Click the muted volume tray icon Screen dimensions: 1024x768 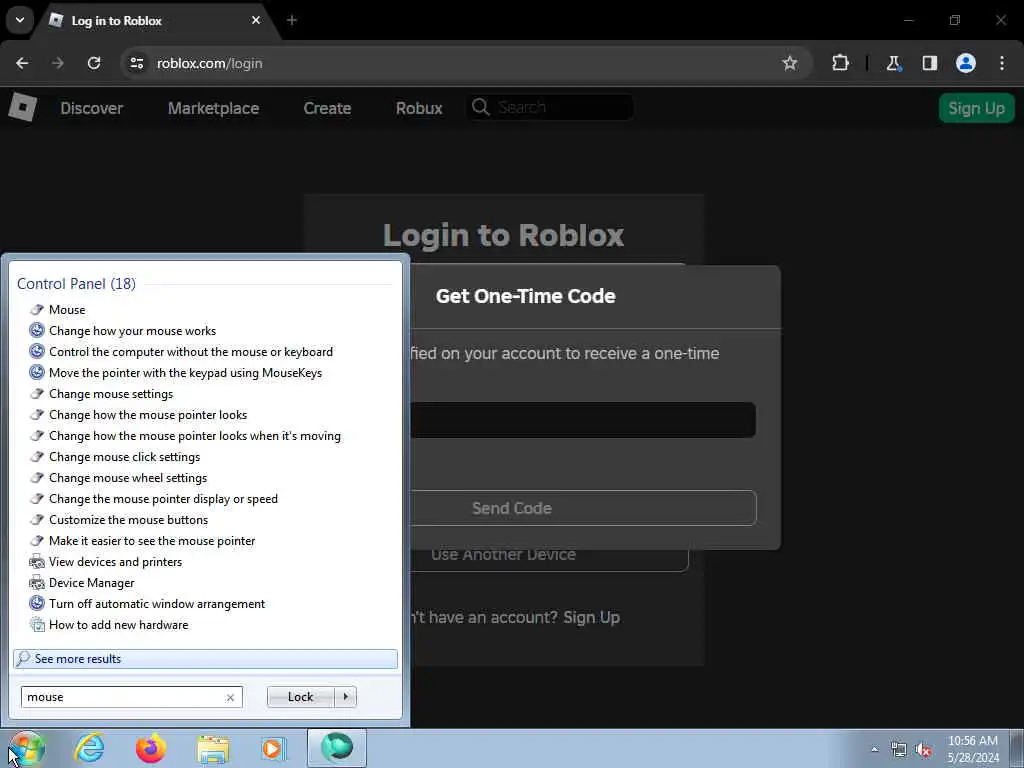coord(923,750)
